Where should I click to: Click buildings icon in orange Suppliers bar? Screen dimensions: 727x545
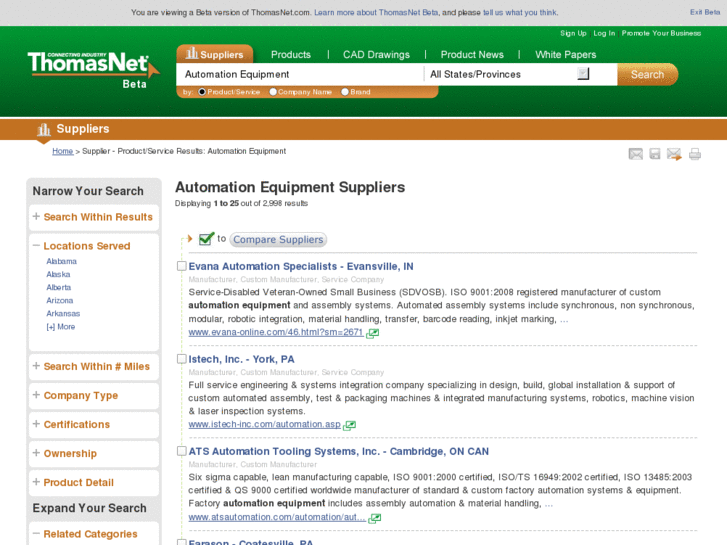(44, 130)
